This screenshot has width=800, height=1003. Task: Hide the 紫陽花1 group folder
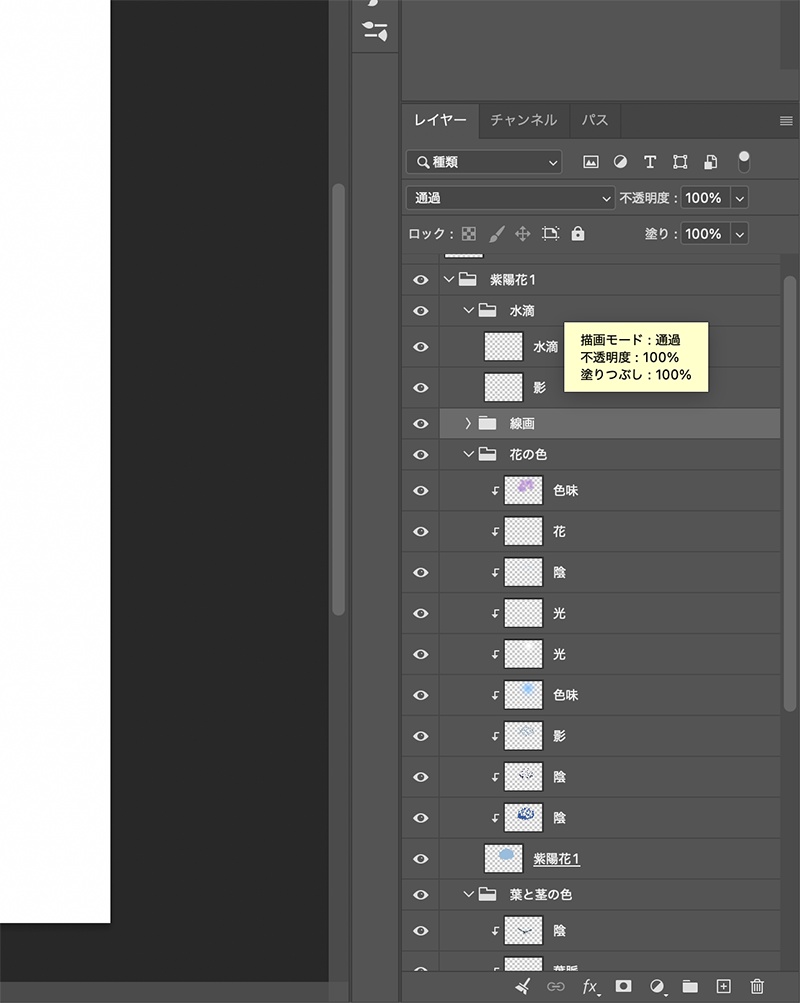[421, 280]
